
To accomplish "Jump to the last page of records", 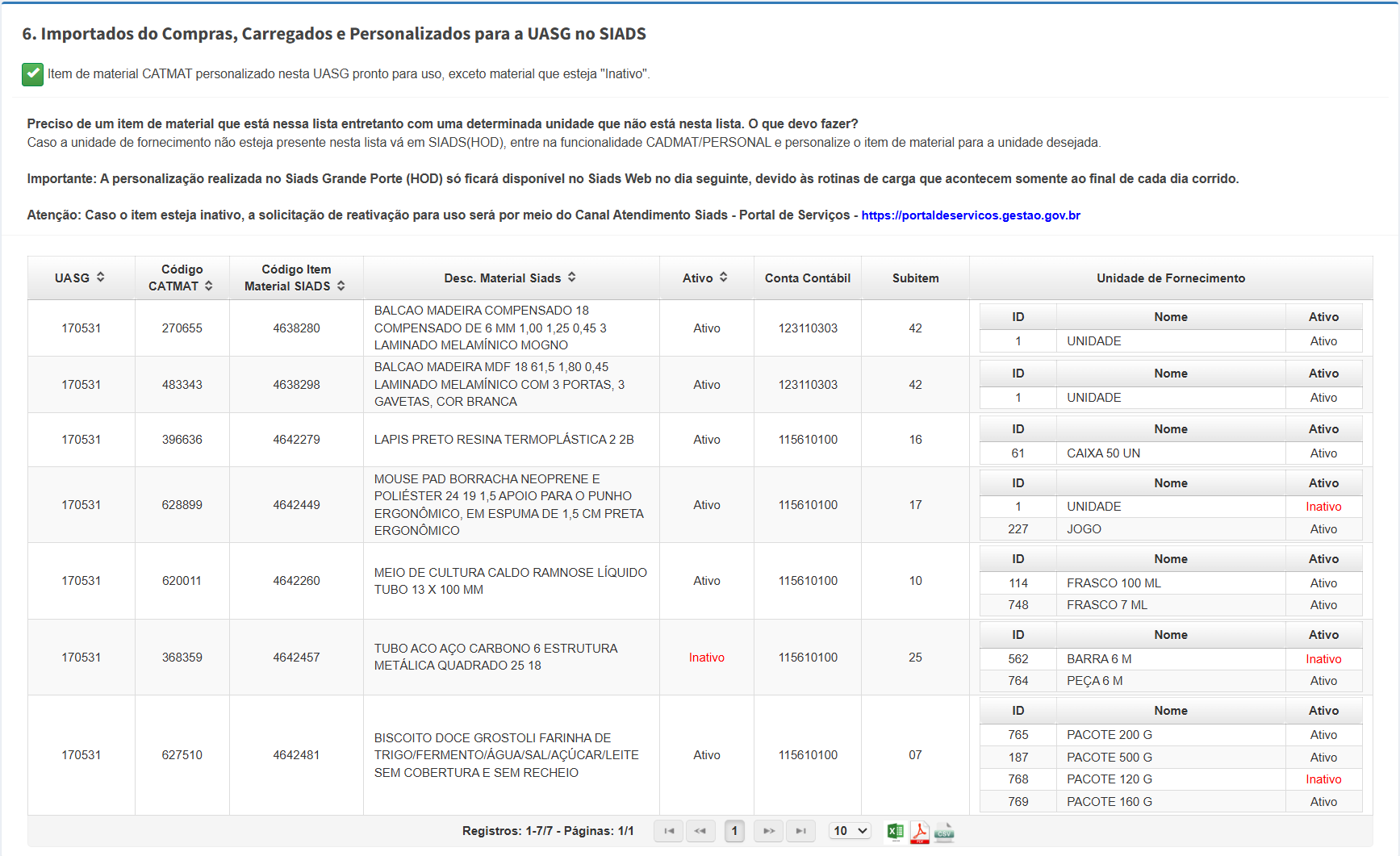I will pyautogui.click(x=800, y=831).
